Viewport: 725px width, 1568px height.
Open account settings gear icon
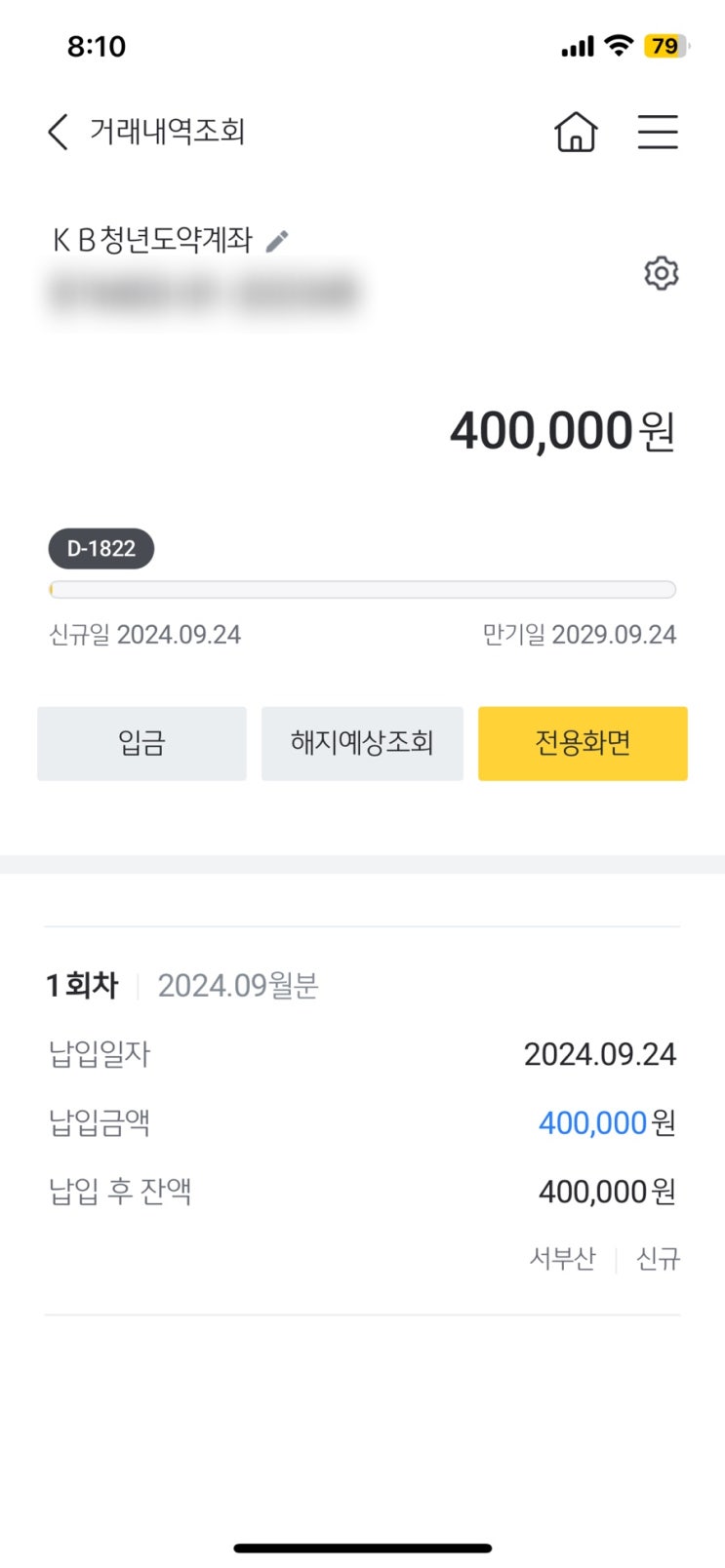661,273
